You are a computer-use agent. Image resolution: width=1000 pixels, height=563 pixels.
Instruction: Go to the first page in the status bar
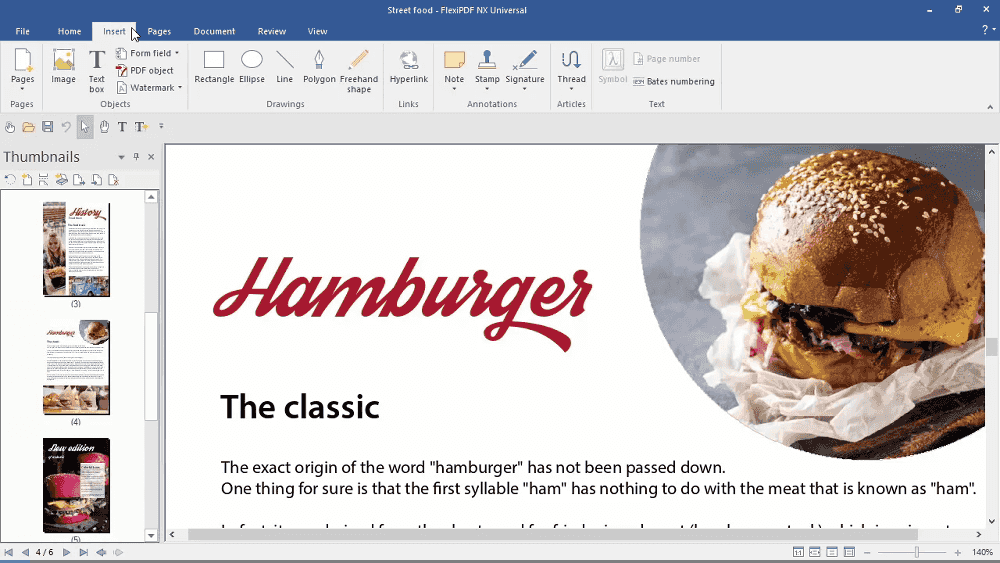click(8, 552)
